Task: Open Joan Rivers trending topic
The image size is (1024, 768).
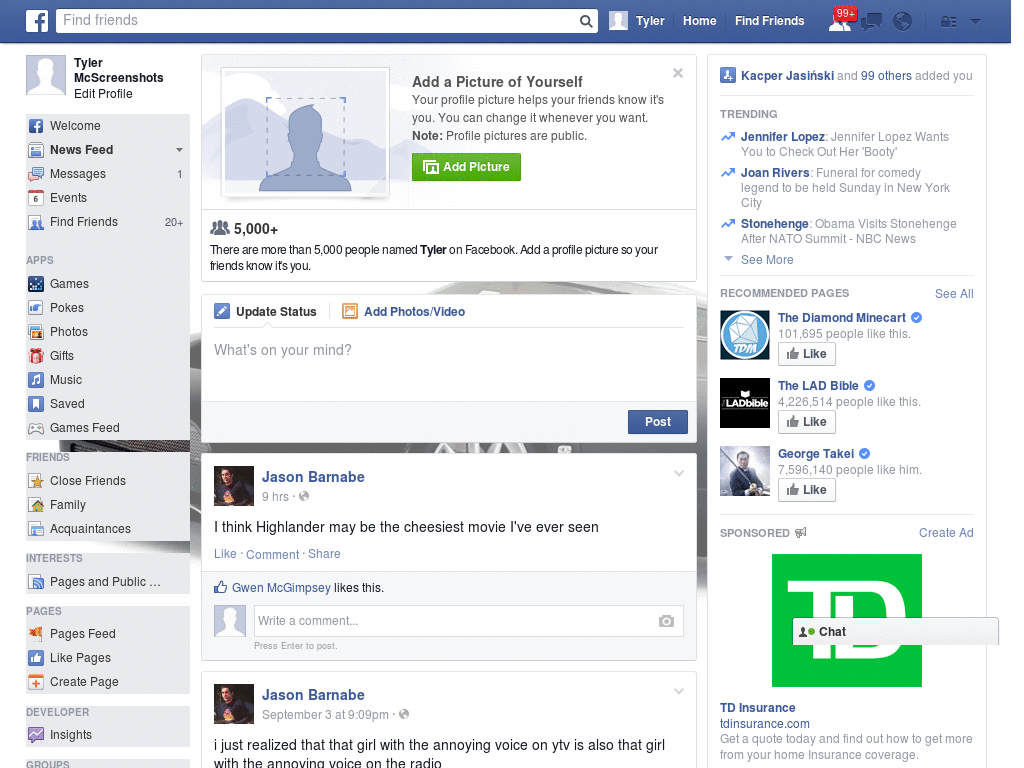Action: [775, 173]
